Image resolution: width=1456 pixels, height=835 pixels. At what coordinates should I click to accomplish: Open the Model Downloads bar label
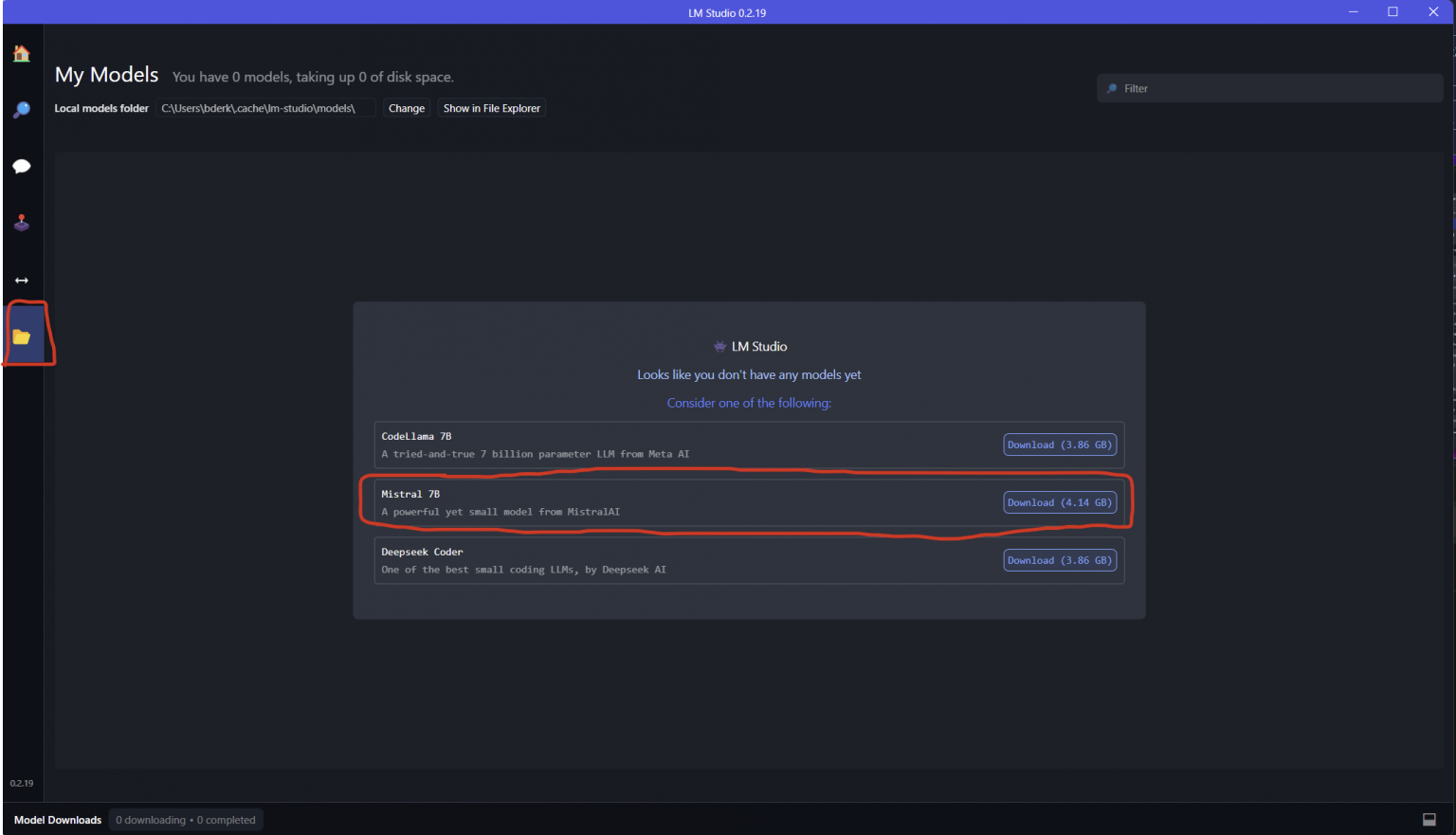[x=58, y=820]
